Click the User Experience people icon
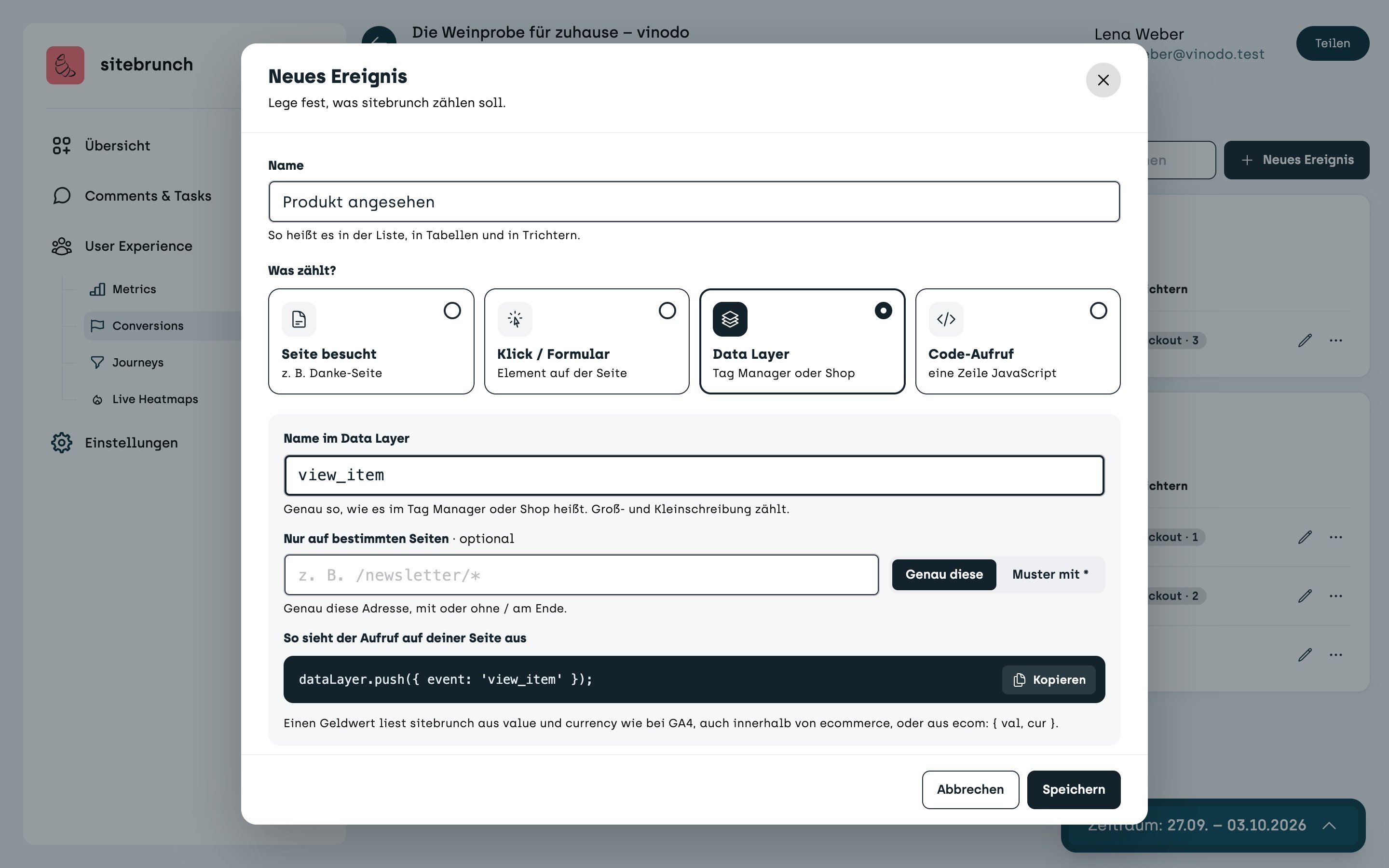 61,246
